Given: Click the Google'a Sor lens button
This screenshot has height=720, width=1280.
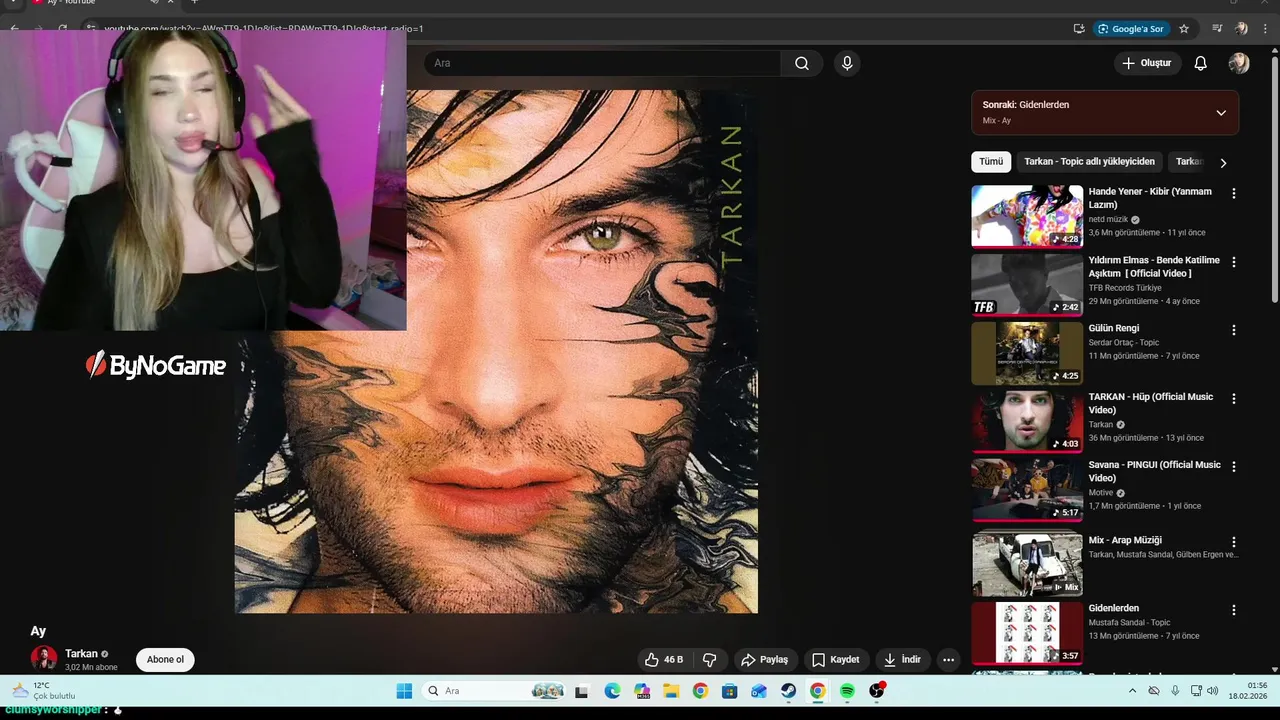Looking at the screenshot, I should click(x=1131, y=29).
